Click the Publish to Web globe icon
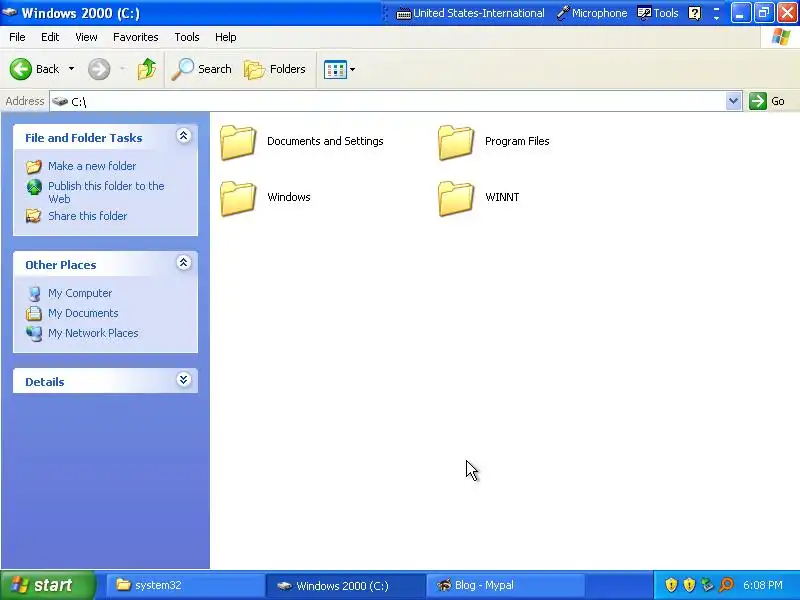This screenshot has height=600, width=800. (x=34, y=187)
